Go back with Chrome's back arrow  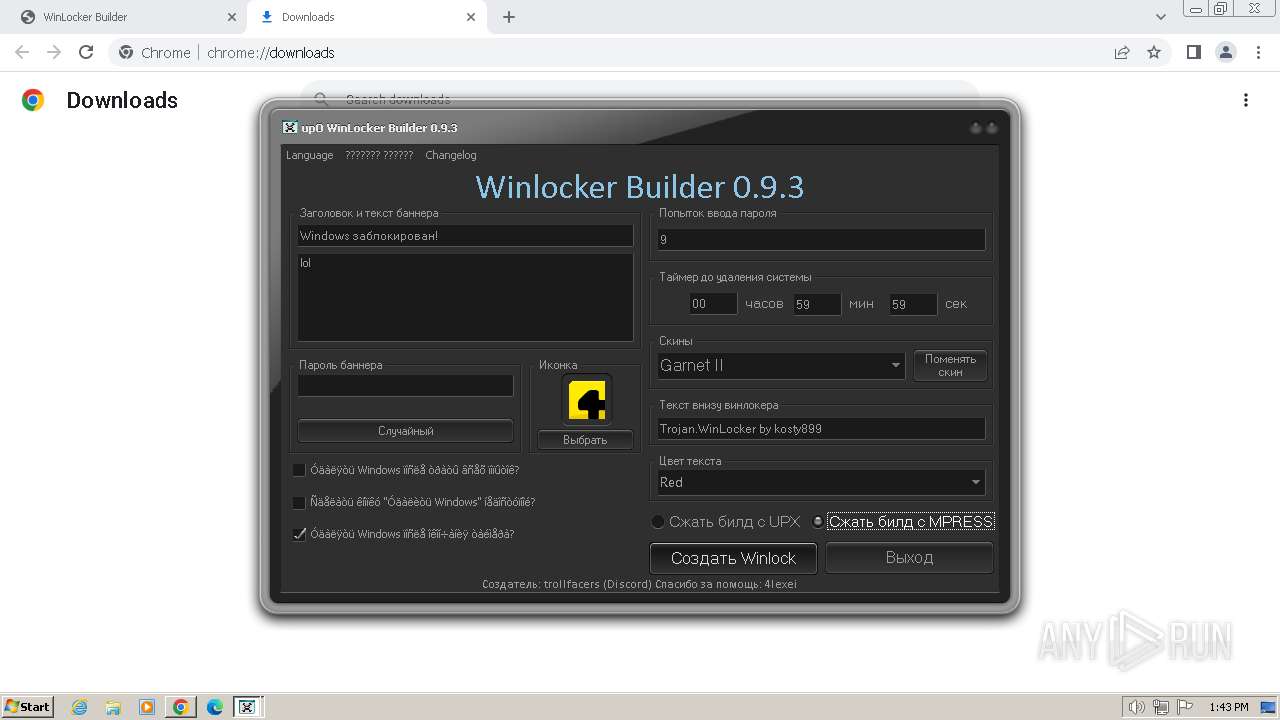pyautogui.click(x=22, y=52)
